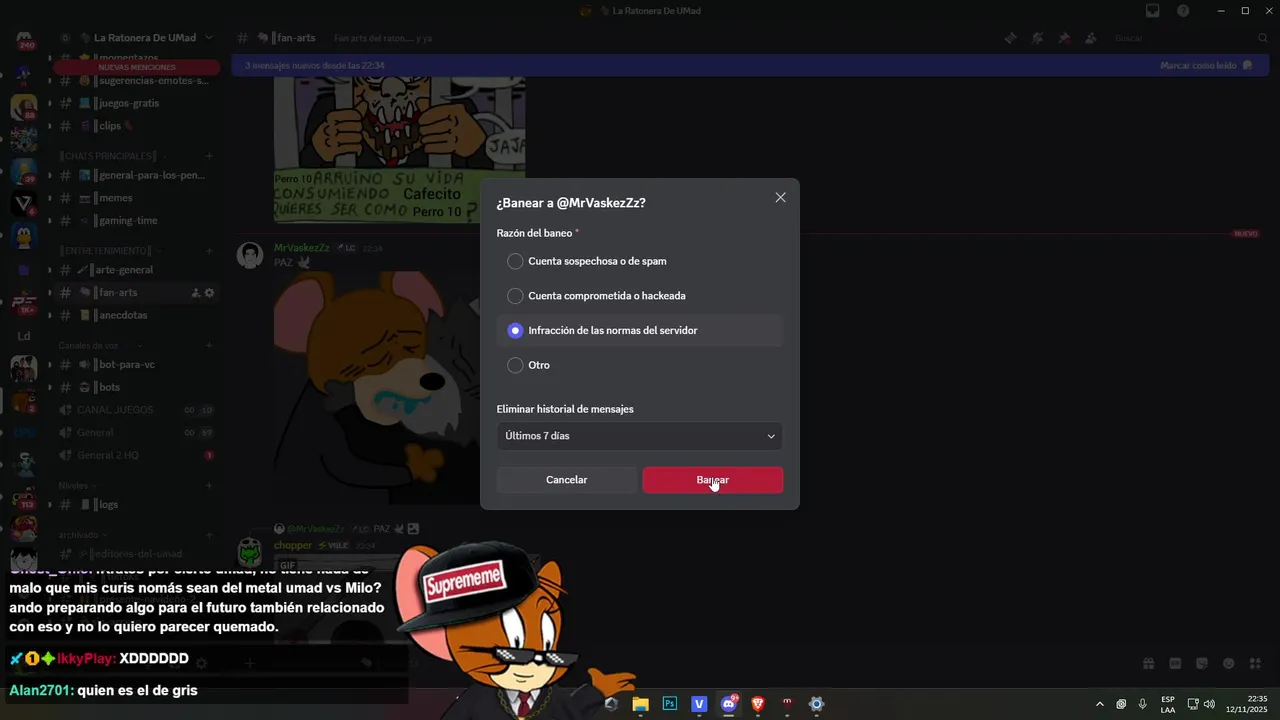1280x720 pixels.
Task: Open the '3 mensajes nuevos' banner
Action: (750, 65)
